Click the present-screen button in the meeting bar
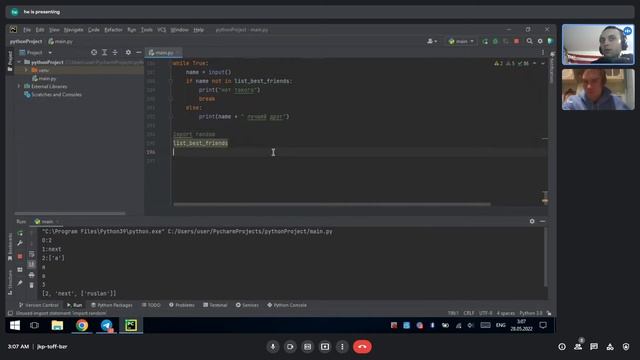 (x=325, y=347)
